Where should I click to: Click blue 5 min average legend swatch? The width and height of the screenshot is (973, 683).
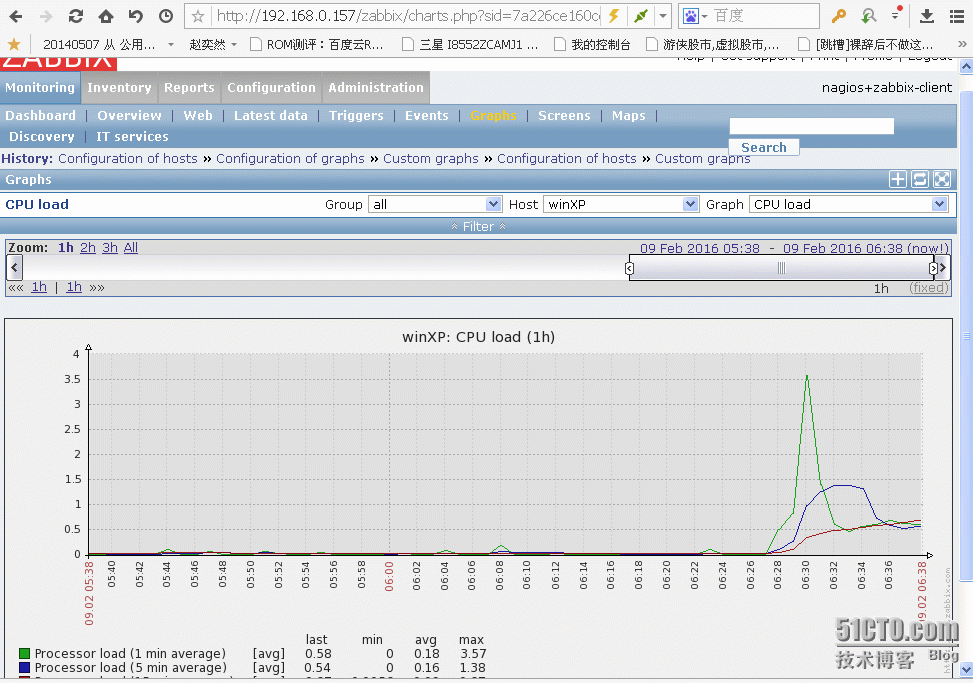pyautogui.click(x=24, y=667)
